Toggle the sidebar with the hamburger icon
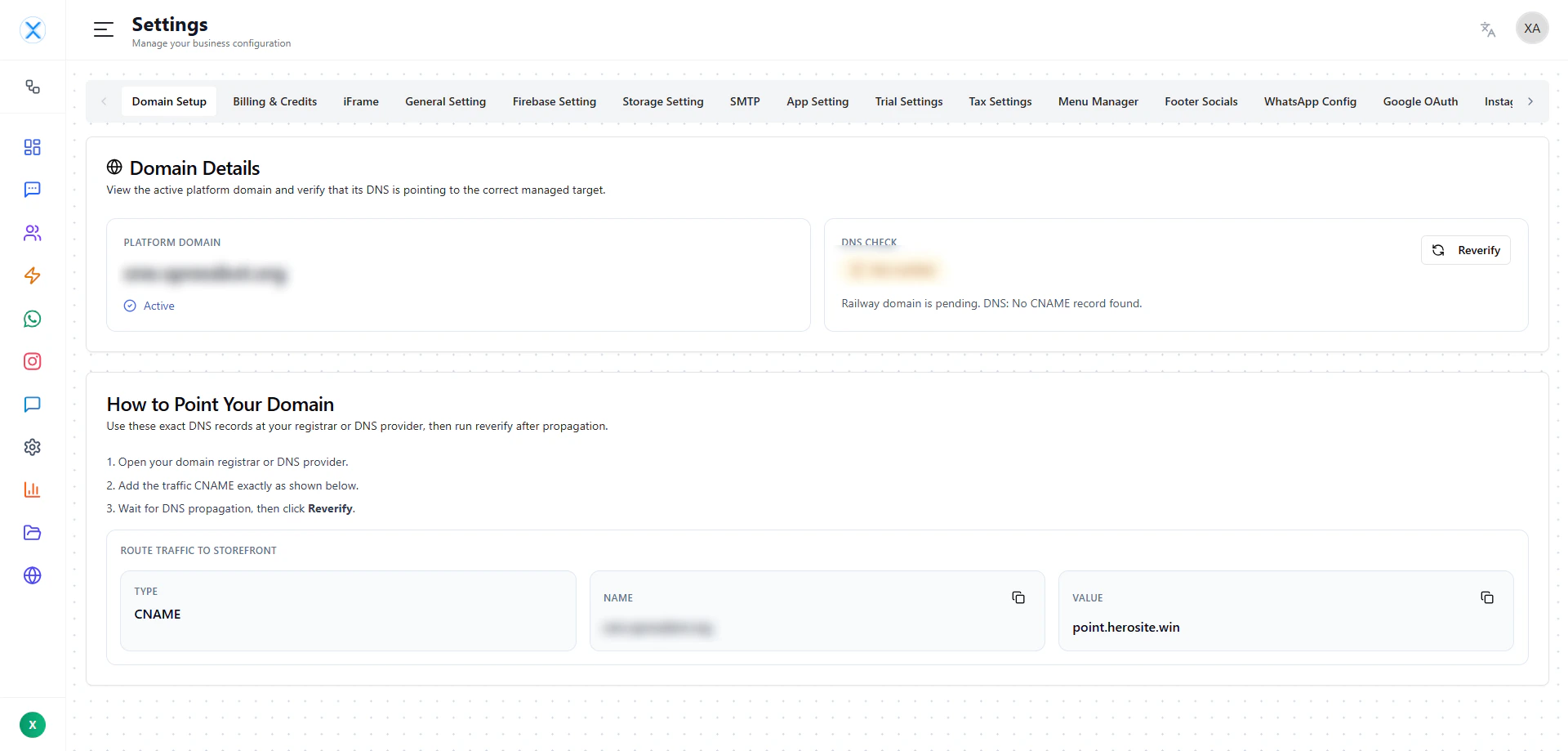Image resolution: width=1568 pixels, height=751 pixels. [x=104, y=29]
